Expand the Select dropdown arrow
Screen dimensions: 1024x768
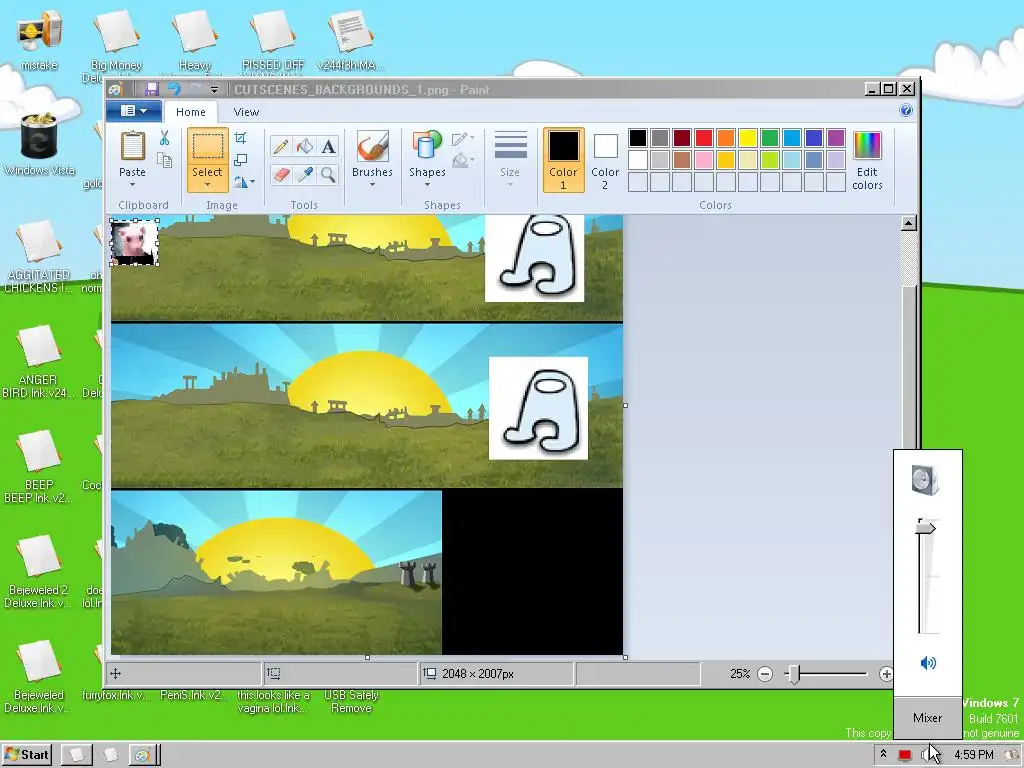(x=207, y=185)
